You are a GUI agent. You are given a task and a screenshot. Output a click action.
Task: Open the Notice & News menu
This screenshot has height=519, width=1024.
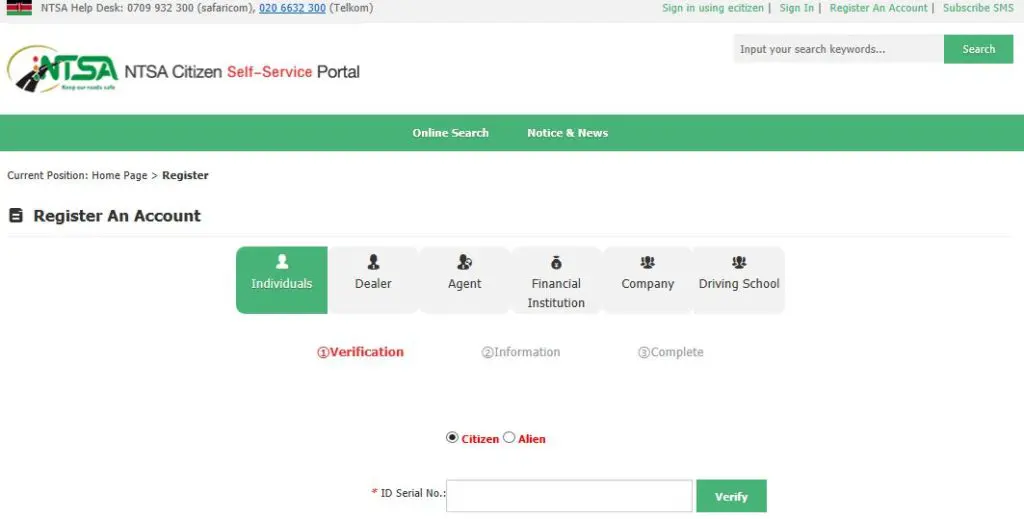pos(568,133)
